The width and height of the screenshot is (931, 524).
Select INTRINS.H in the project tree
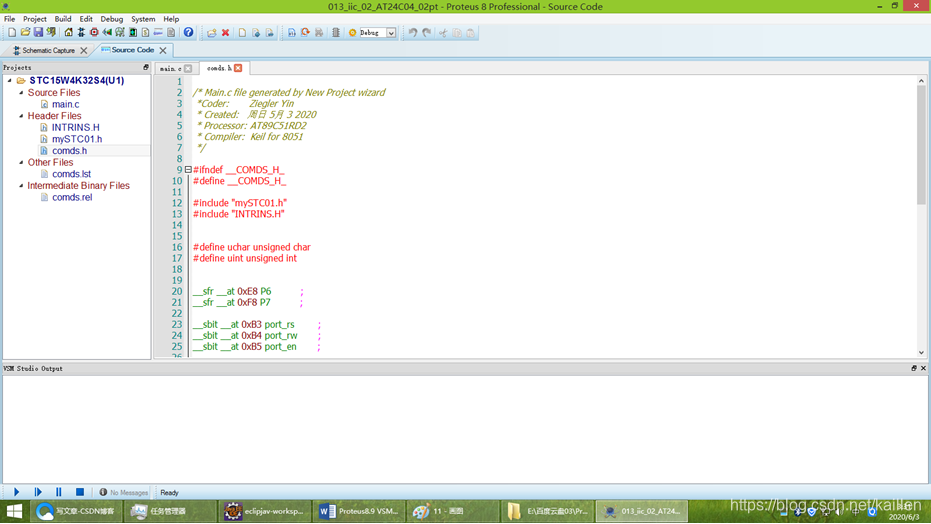pyautogui.click(x=75, y=128)
